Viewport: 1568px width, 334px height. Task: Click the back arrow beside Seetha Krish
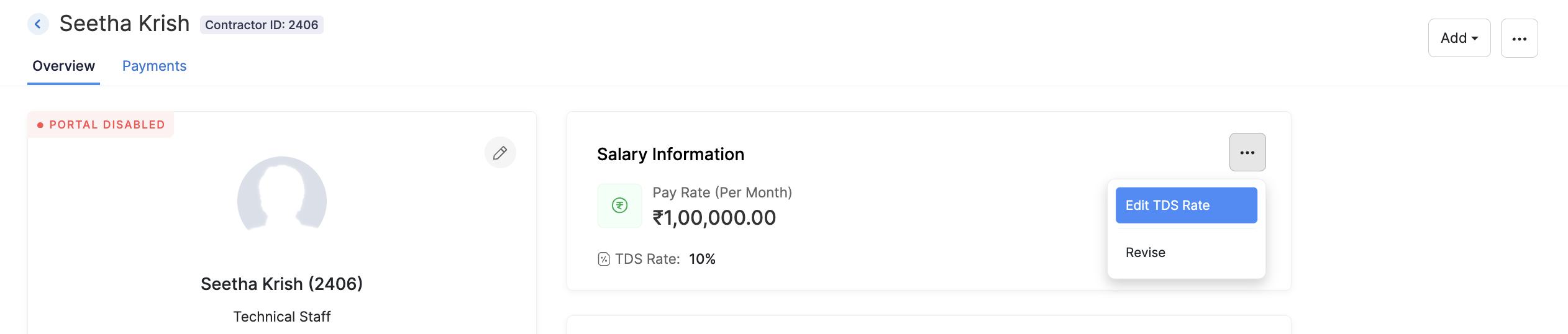click(x=38, y=24)
